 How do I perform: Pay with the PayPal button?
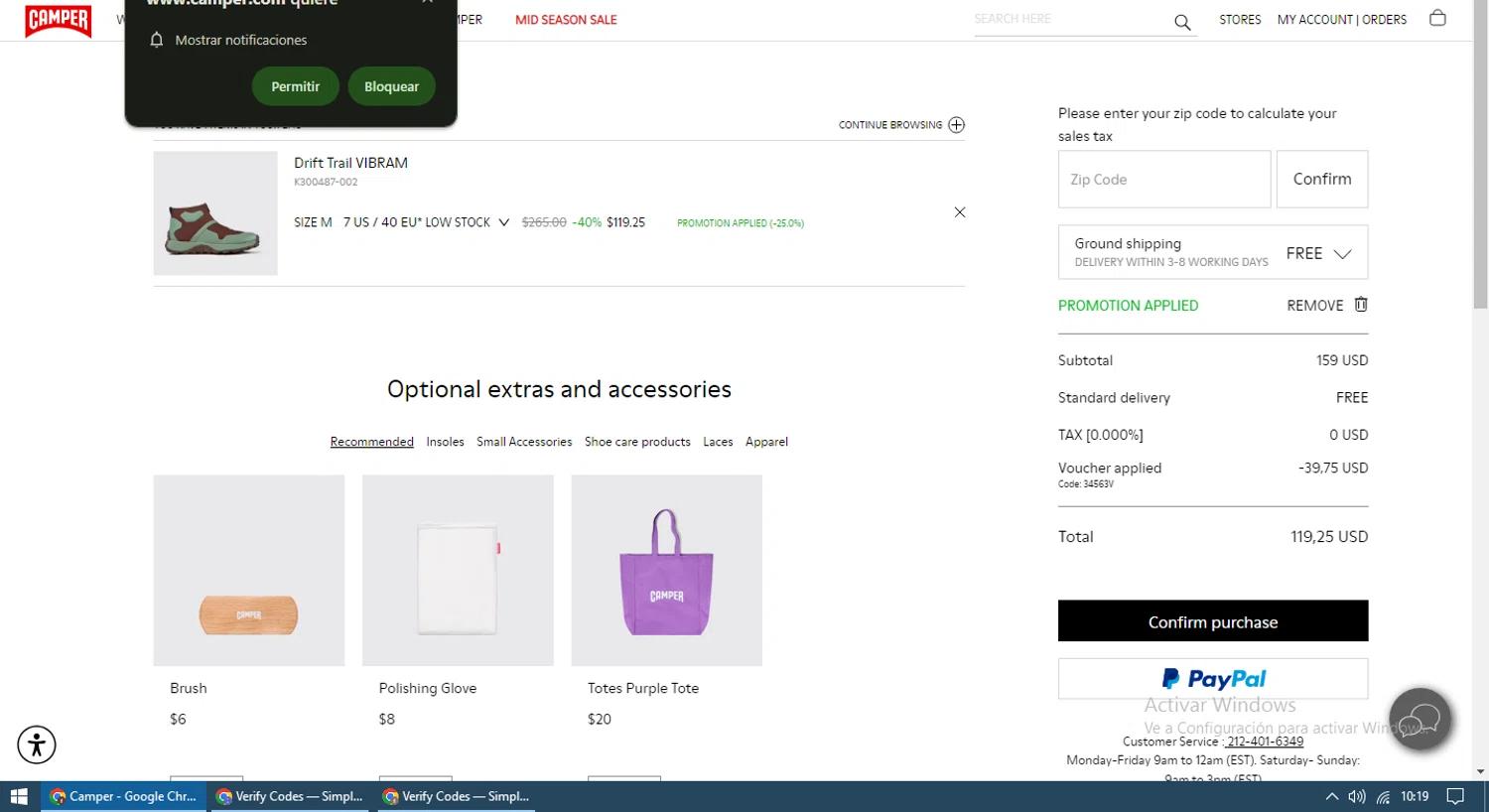tap(1213, 679)
